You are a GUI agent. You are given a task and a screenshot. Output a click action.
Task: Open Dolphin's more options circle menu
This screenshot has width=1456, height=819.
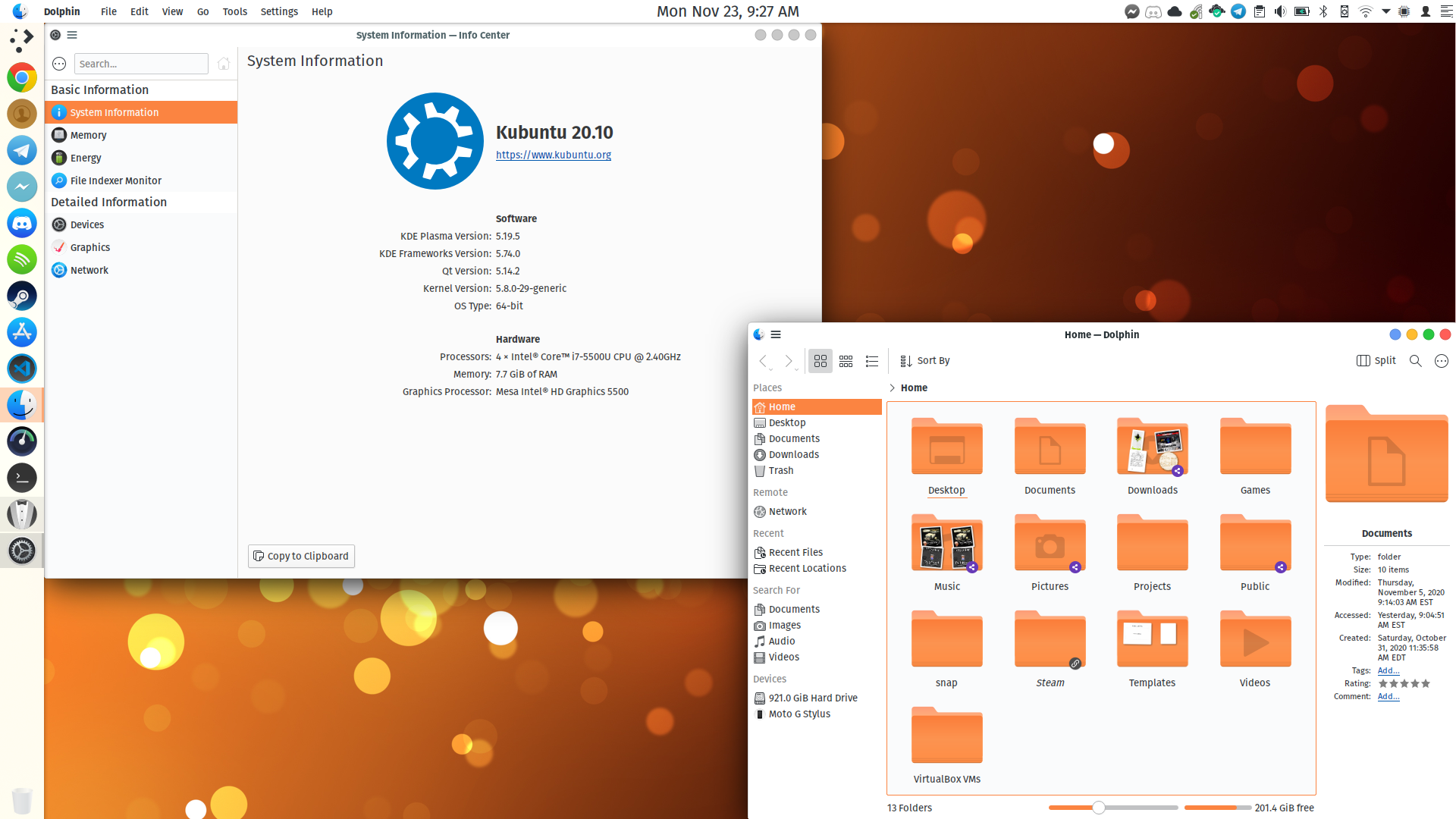1442,361
